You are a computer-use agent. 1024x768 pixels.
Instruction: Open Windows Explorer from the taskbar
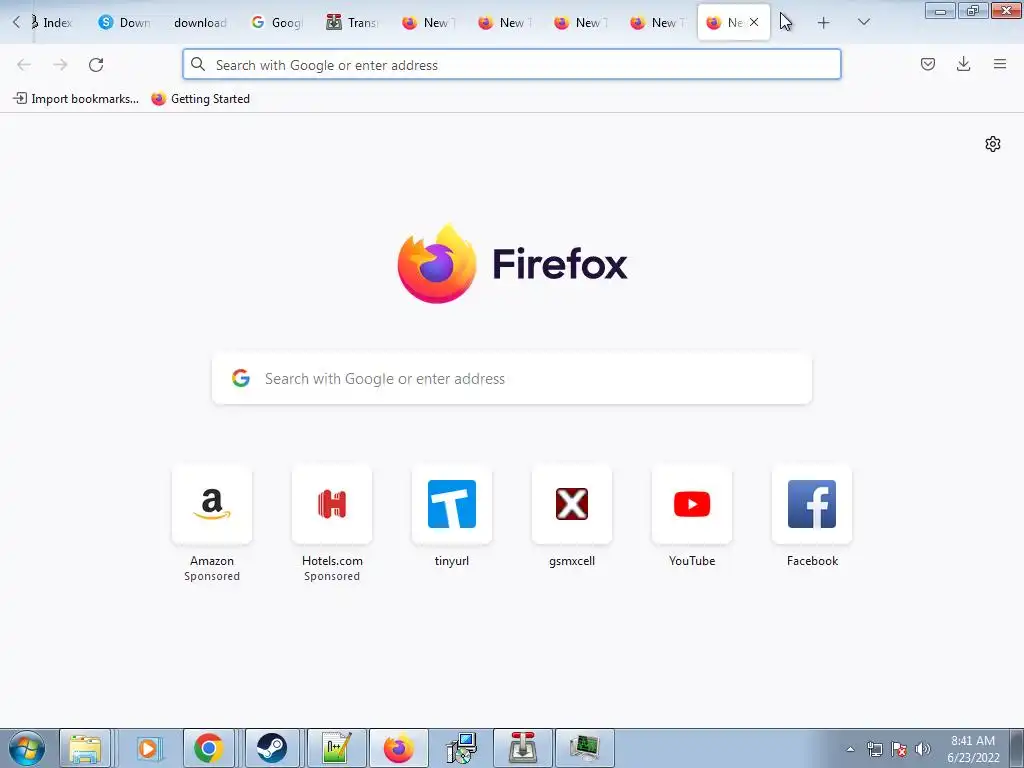coord(85,748)
